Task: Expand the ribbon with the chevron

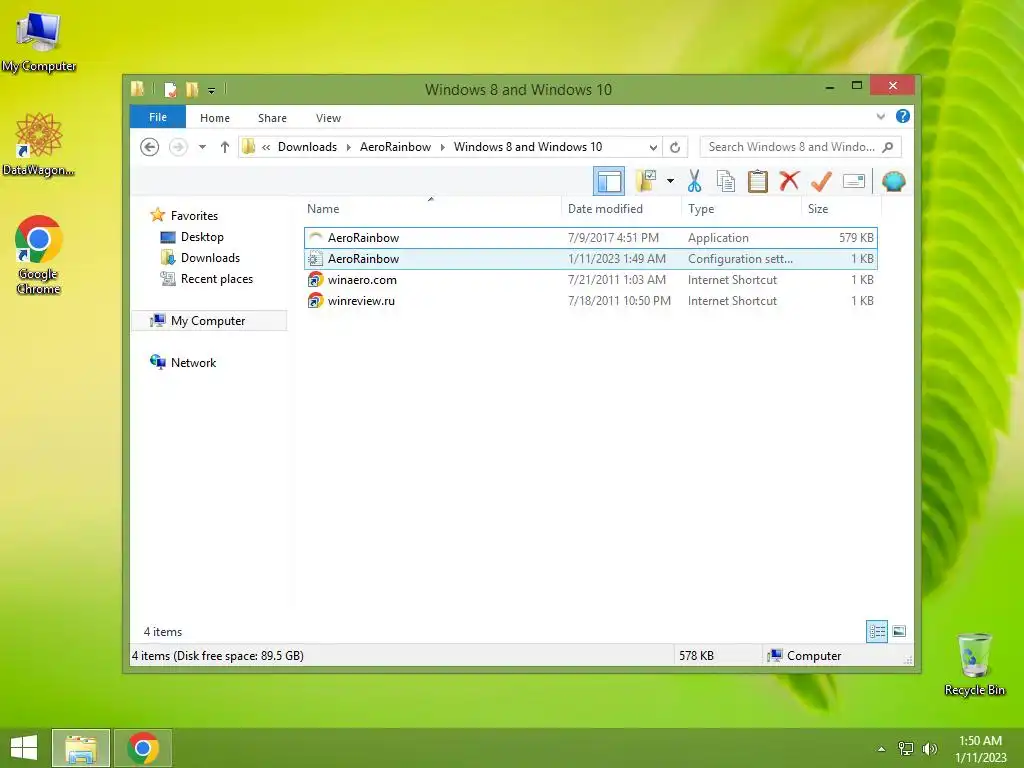Action: (x=880, y=117)
